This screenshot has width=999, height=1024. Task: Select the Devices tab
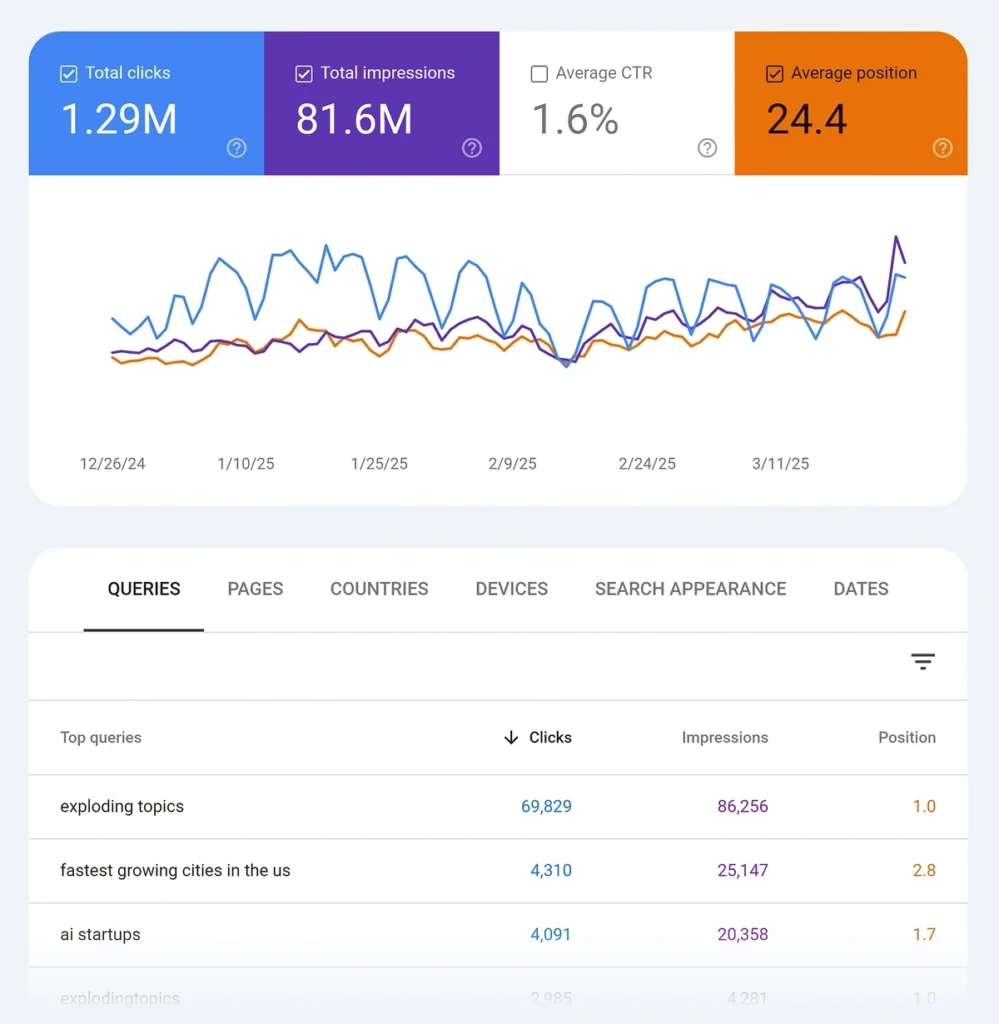click(x=511, y=589)
